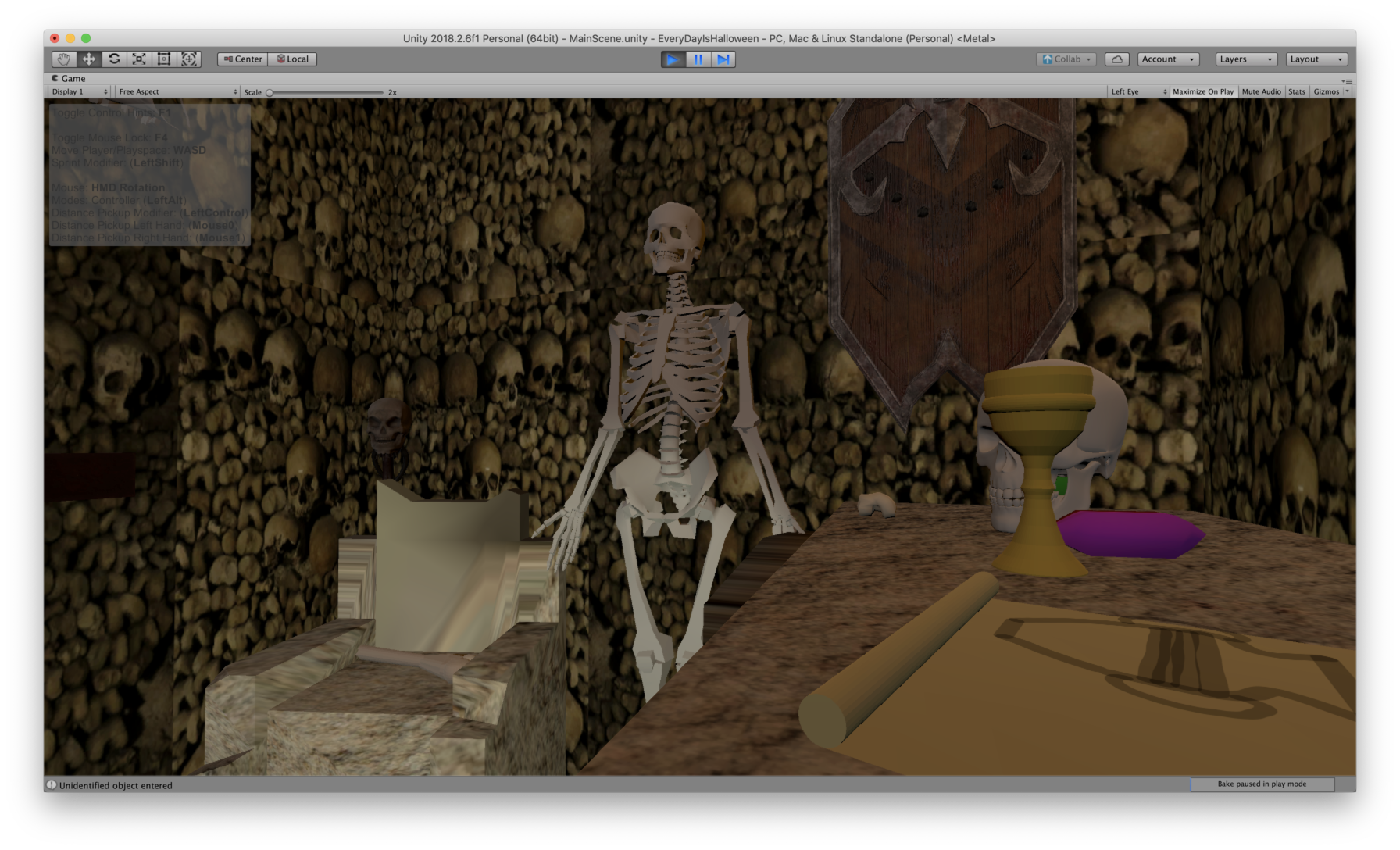Click the control hints overlay panel
1400x850 pixels.
pos(150,175)
